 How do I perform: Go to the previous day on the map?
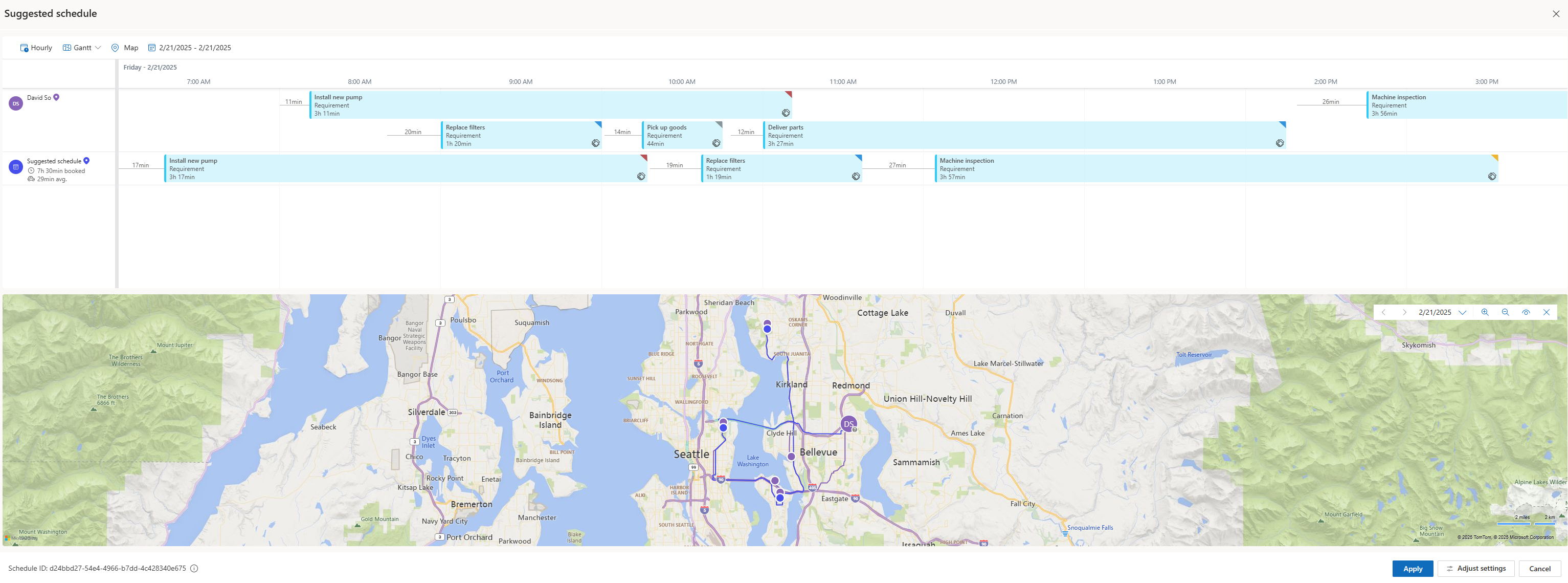(x=1385, y=312)
